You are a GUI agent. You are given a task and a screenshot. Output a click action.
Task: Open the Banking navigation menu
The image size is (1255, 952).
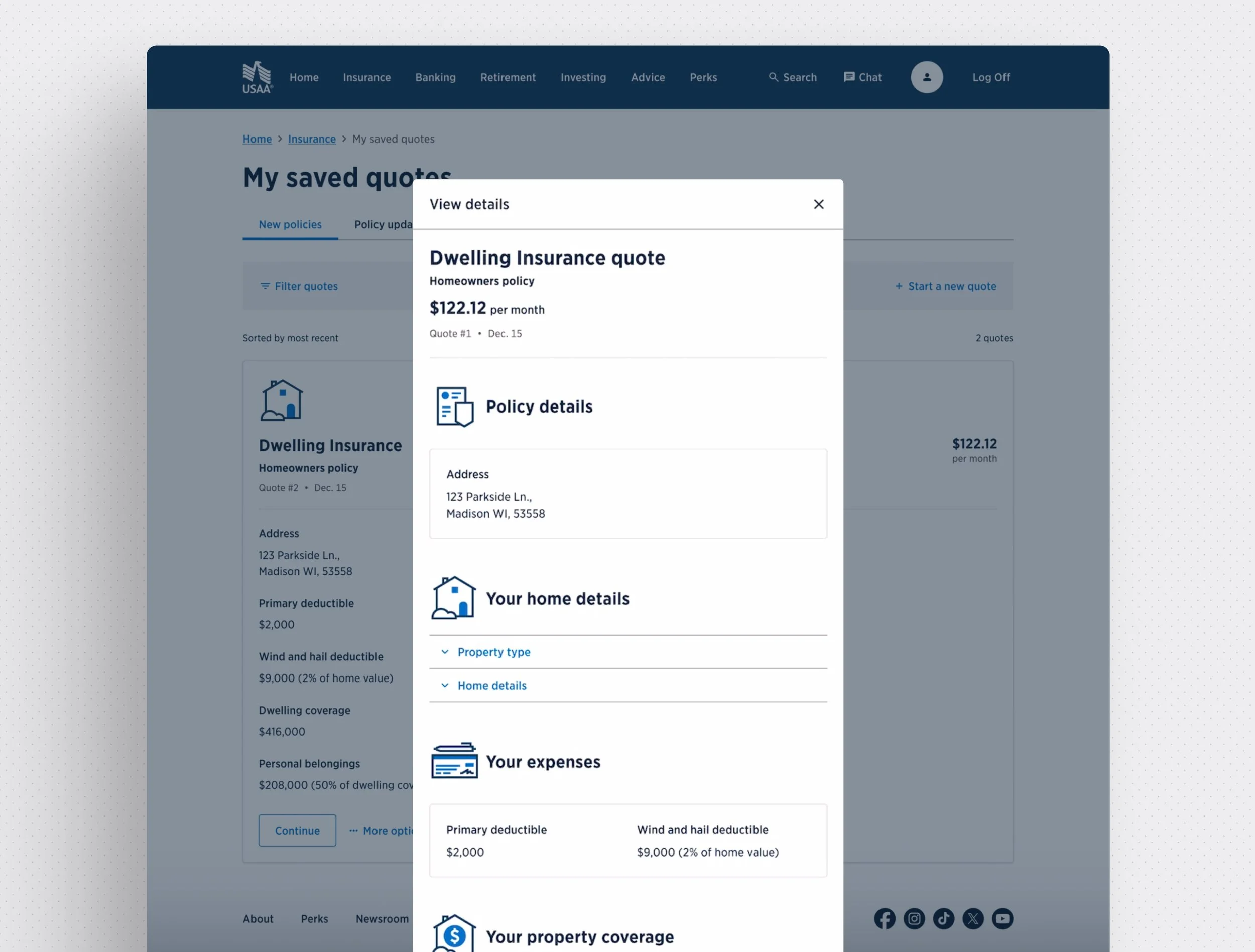tap(435, 77)
